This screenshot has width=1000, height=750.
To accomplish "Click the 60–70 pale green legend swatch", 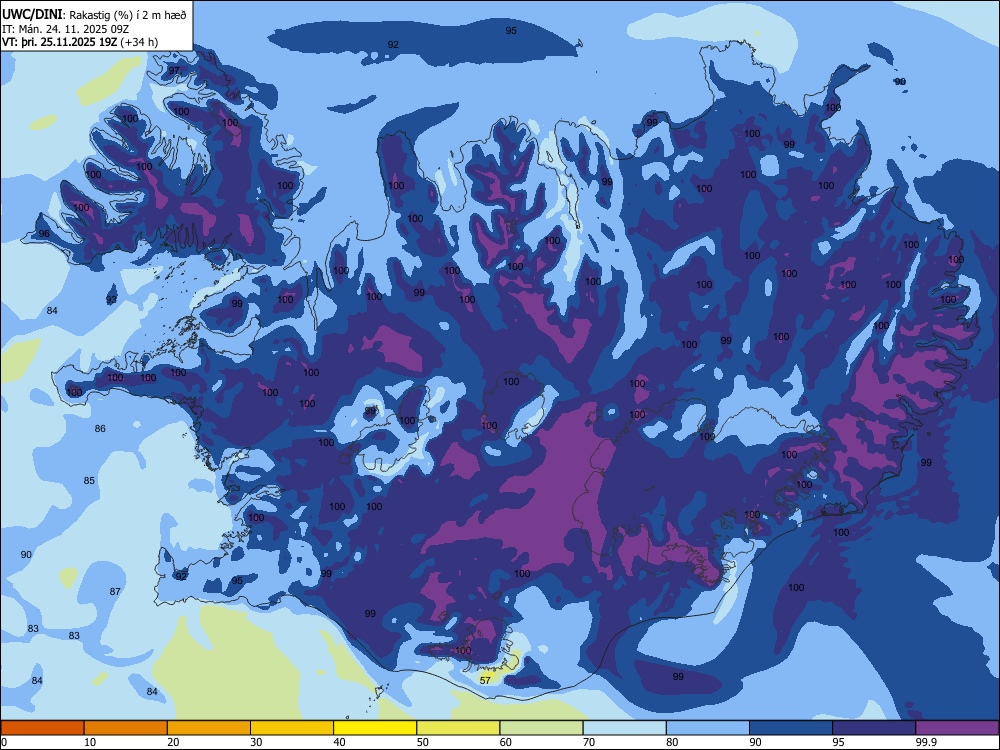I will coord(541,728).
